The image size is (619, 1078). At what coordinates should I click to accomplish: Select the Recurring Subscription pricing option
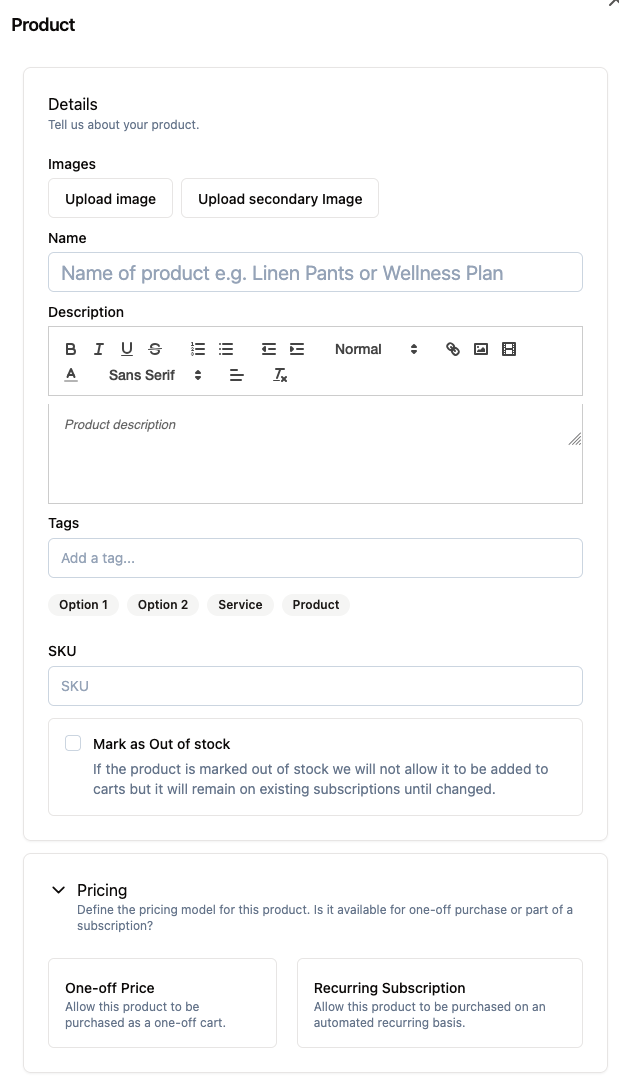(440, 1002)
